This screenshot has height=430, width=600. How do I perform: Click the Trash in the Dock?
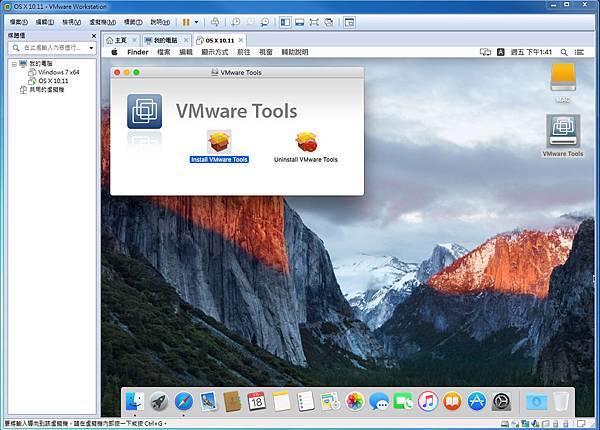coord(561,402)
